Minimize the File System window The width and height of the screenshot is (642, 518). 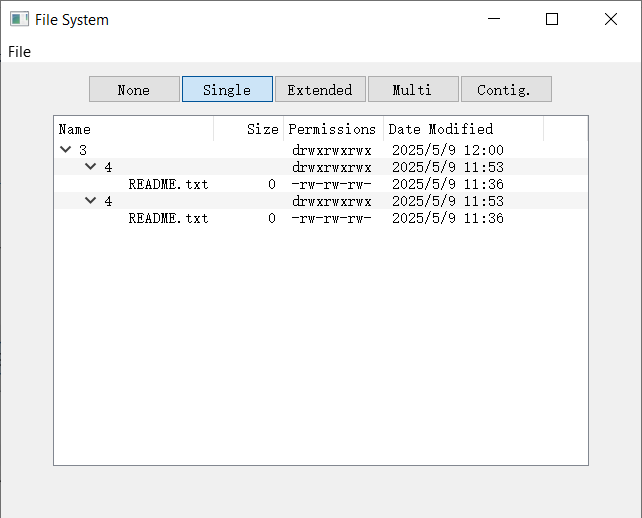click(x=494, y=19)
